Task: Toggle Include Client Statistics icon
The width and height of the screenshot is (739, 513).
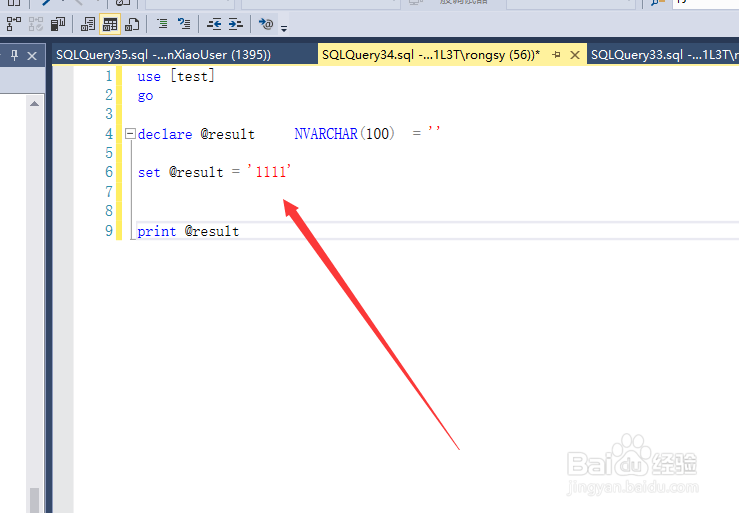Action: point(58,24)
